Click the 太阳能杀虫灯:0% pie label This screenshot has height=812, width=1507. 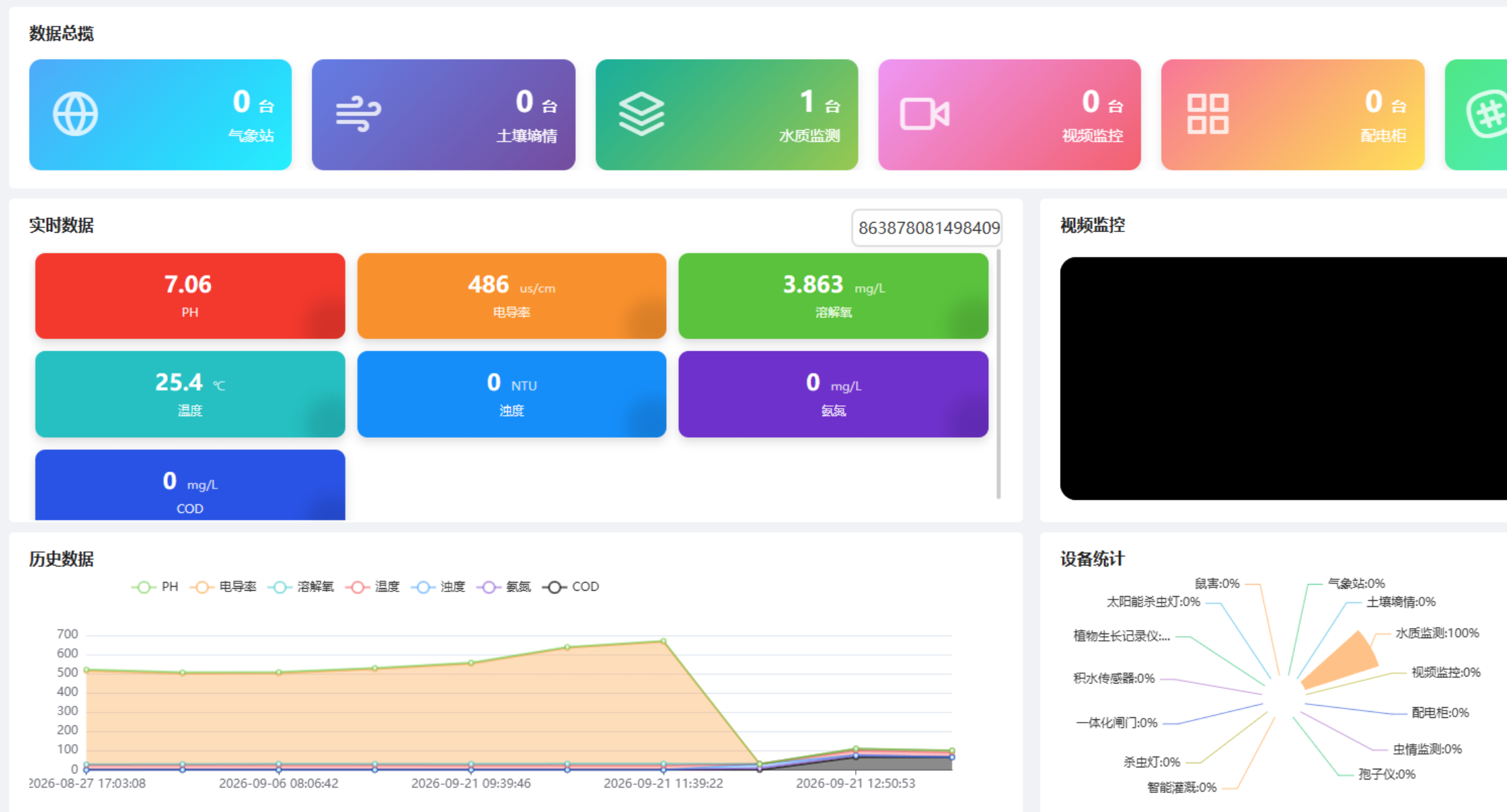pyautogui.click(x=1153, y=602)
